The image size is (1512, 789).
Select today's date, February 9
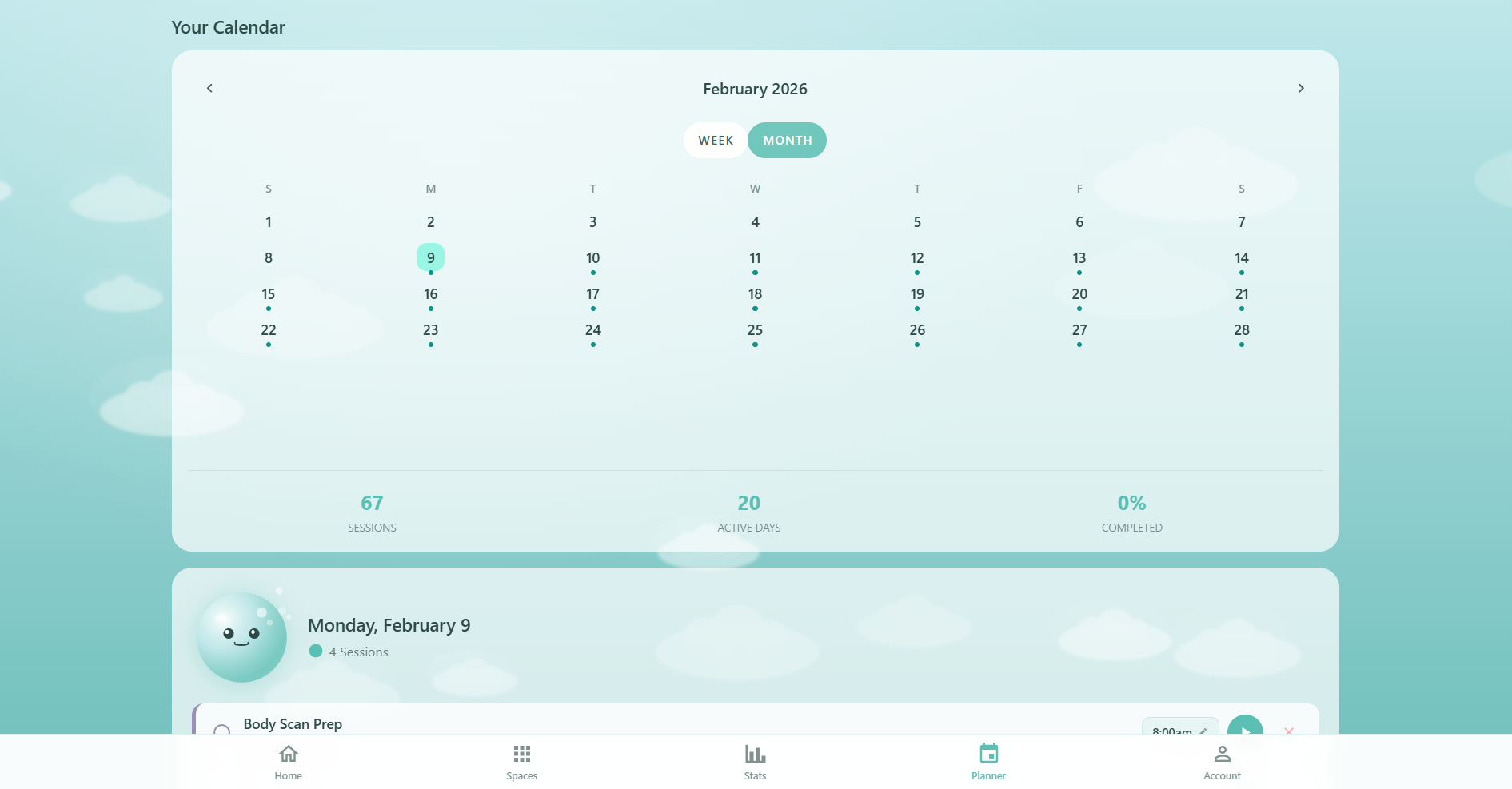[x=430, y=257]
